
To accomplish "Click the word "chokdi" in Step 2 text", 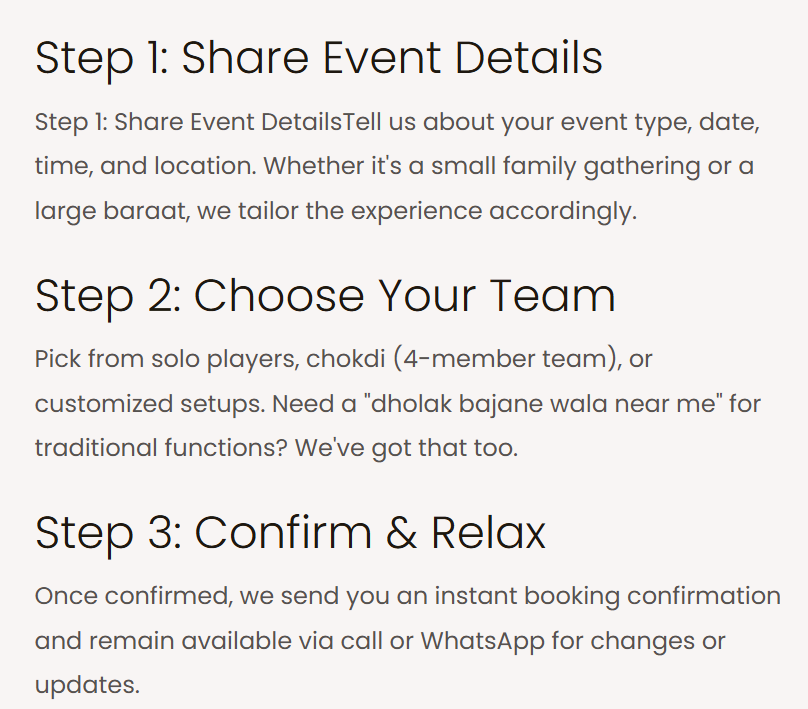I will [x=346, y=359].
